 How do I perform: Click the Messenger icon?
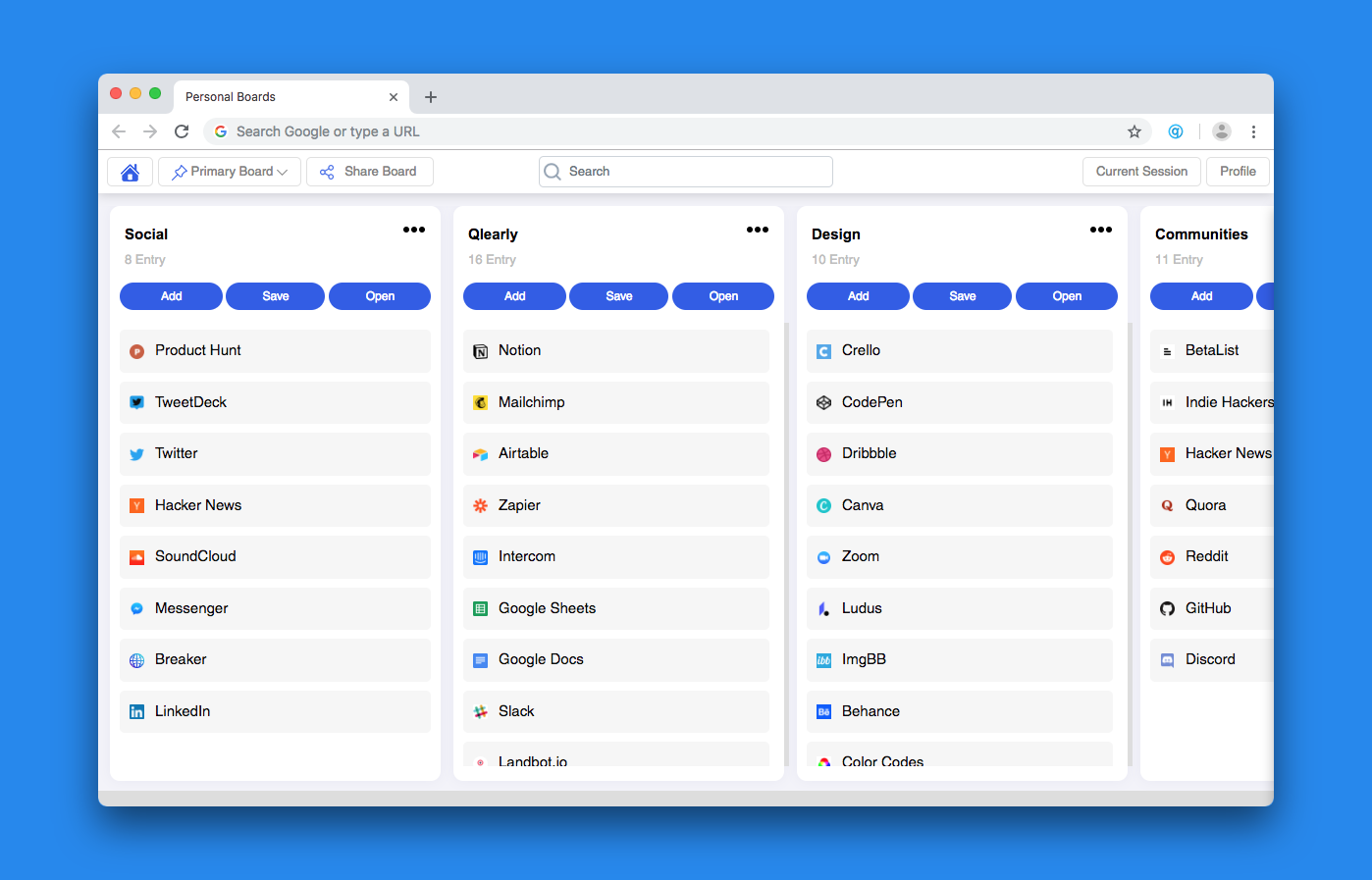[x=137, y=608]
